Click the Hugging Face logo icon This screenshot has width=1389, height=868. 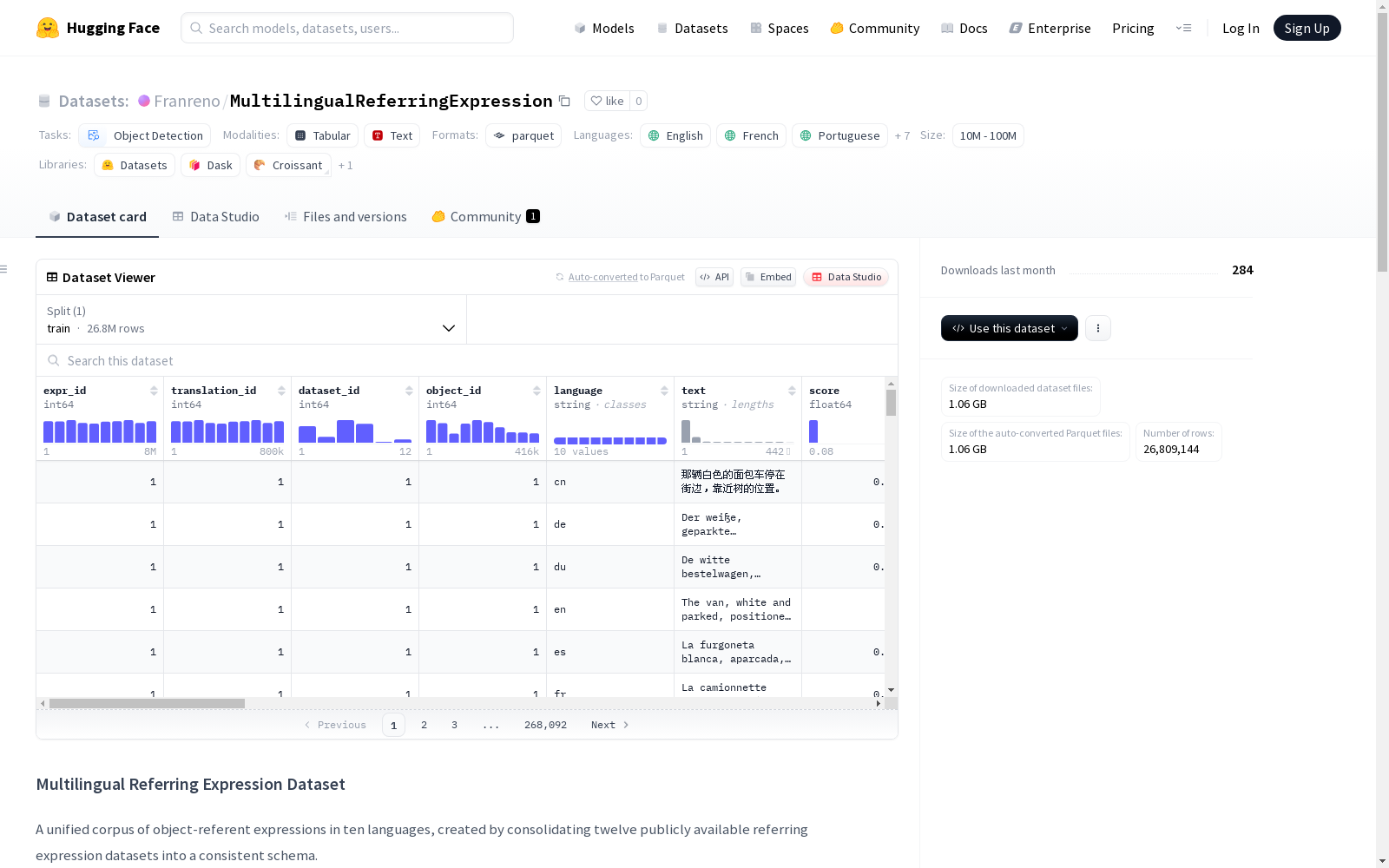point(48,28)
